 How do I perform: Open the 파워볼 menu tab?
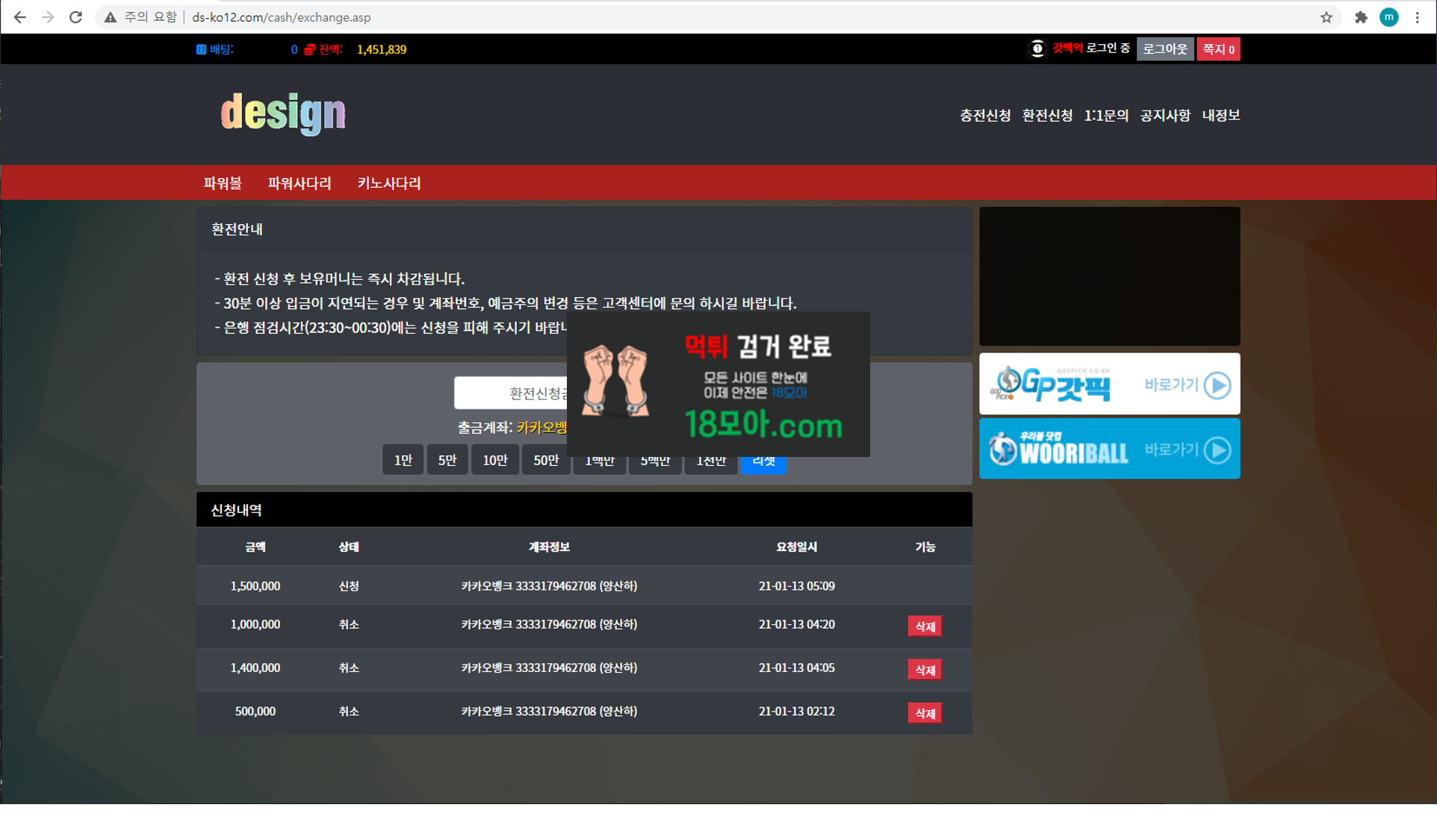click(223, 183)
